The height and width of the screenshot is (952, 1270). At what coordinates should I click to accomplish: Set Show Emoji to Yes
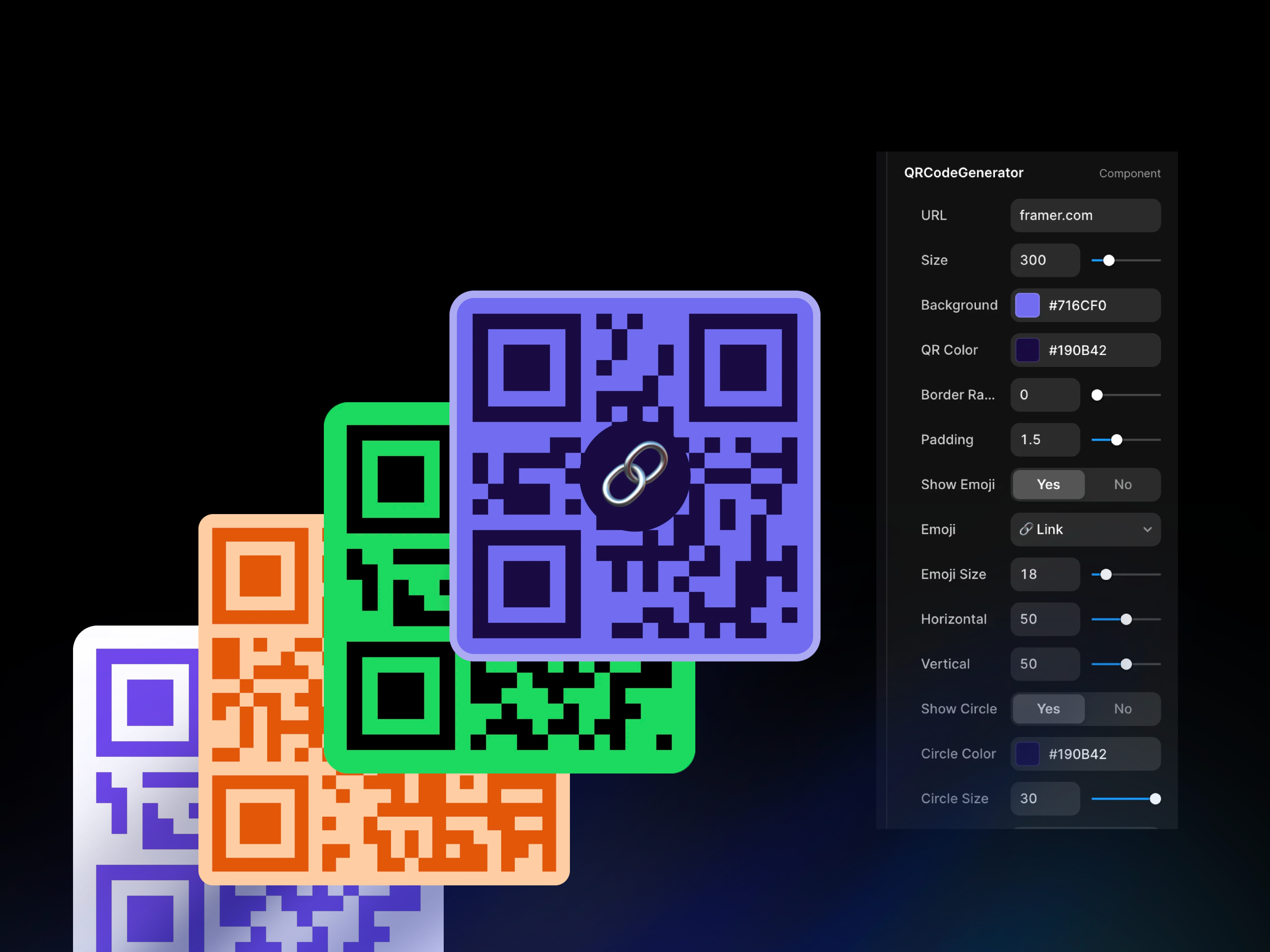(1048, 484)
